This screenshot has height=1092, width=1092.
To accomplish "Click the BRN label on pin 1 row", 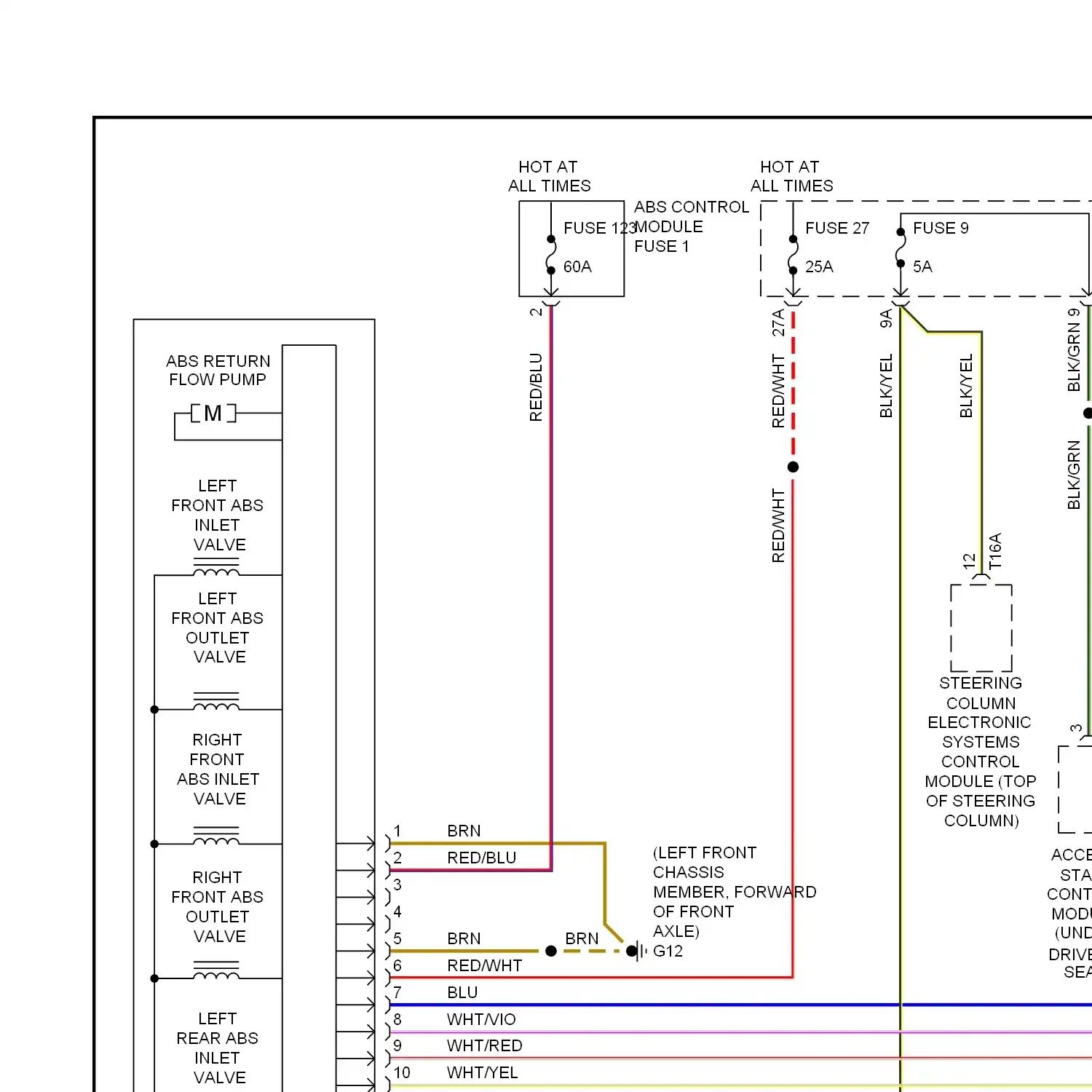I will pyautogui.click(x=464, y=831).
